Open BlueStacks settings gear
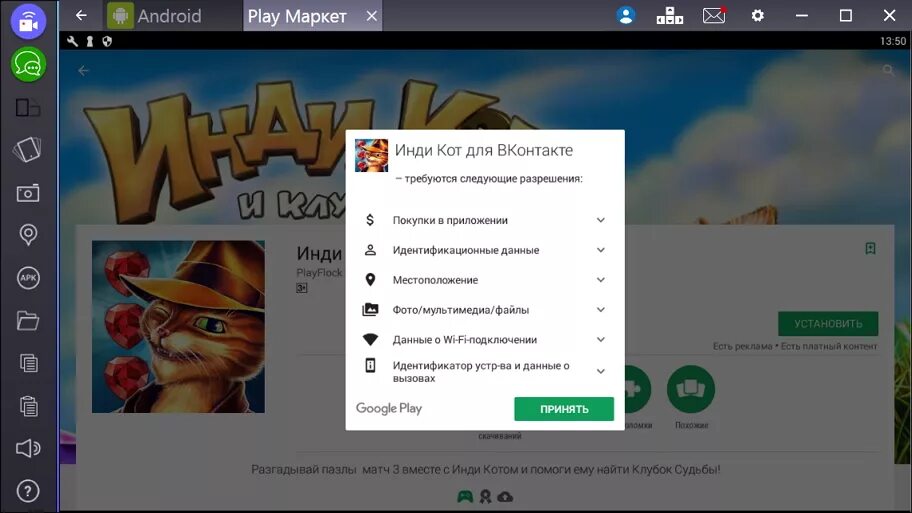The height and width of the screenshot is (513, 912). (757, 16)
